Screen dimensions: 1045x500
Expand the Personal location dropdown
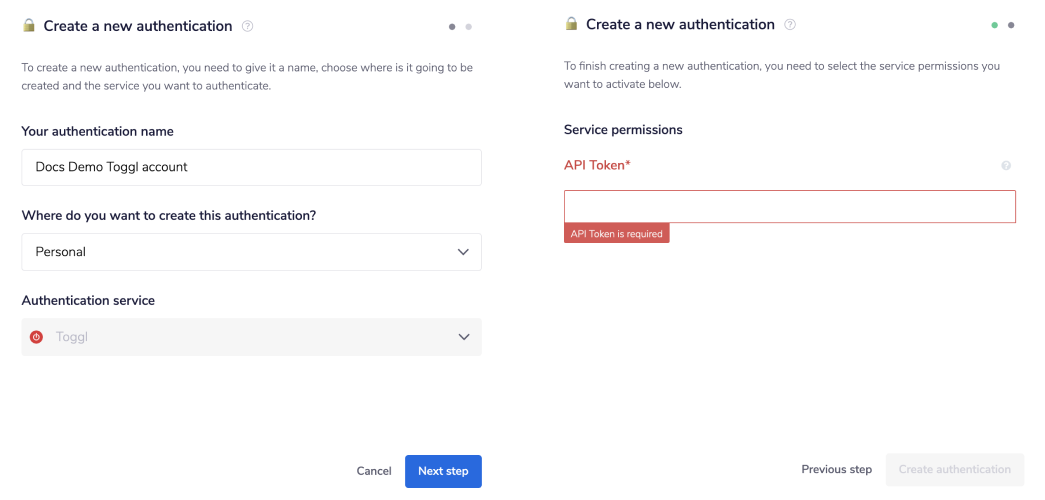click(x=251, y=252)
